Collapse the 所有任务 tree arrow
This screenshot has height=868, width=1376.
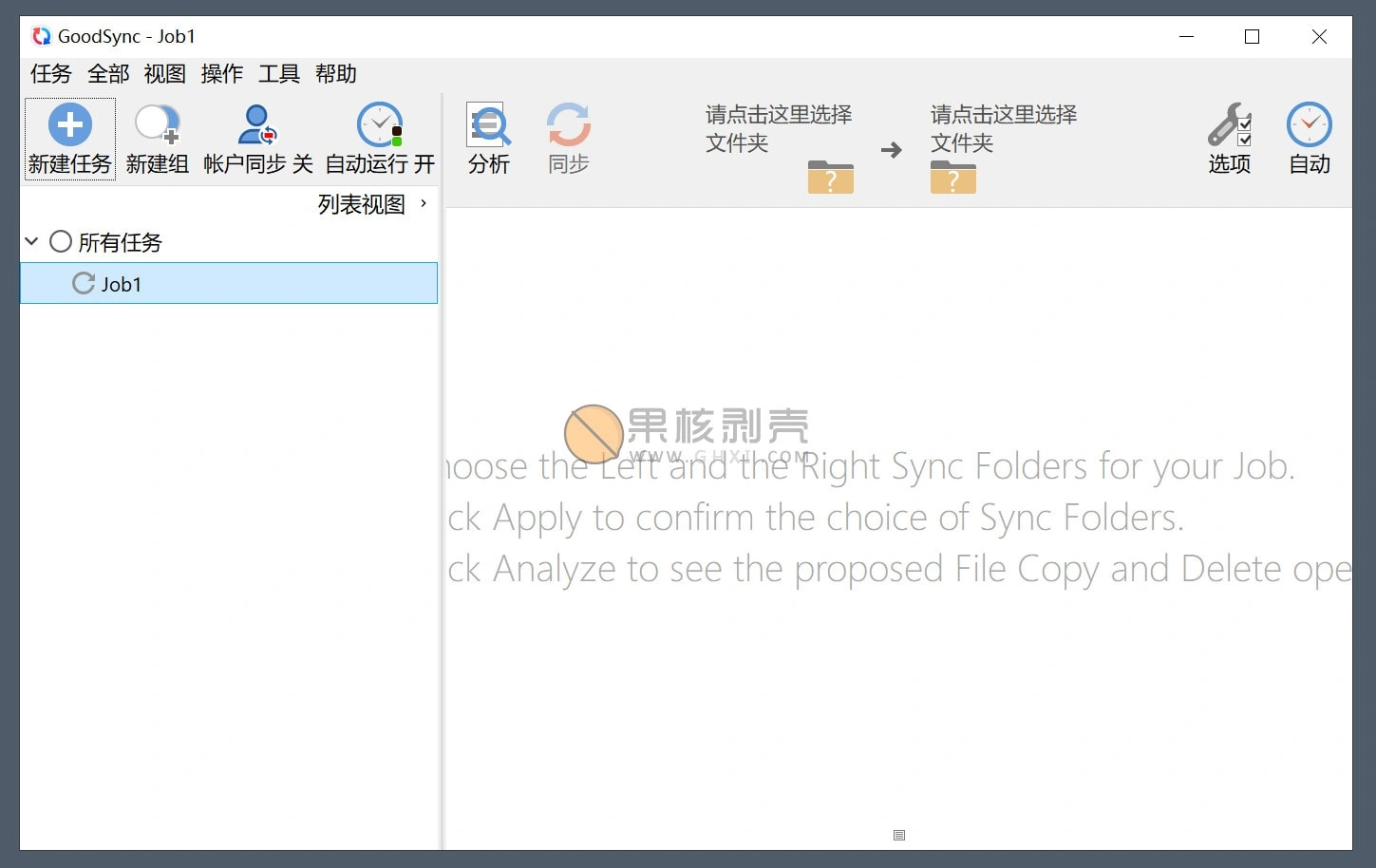tap(31, 241)
